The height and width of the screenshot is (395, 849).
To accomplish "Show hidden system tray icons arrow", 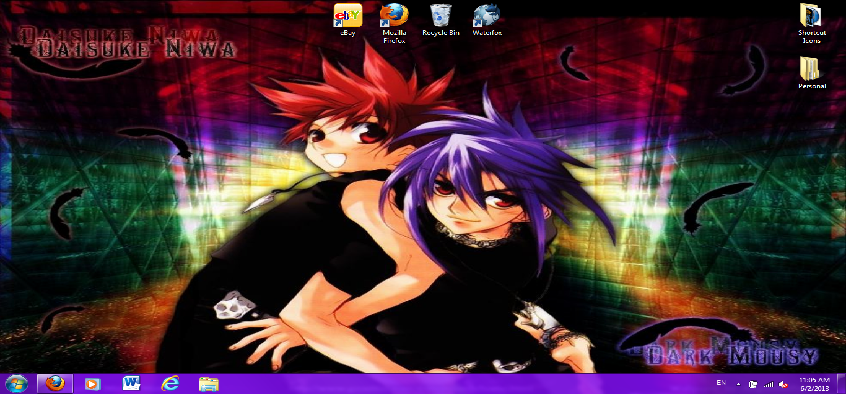I will (x=738, y=384).
